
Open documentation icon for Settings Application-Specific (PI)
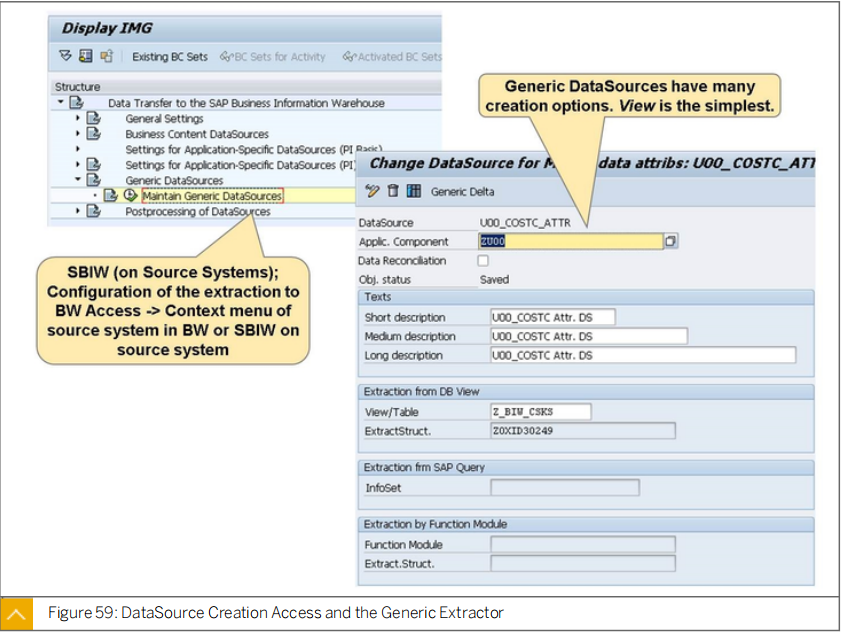(94, 164)
